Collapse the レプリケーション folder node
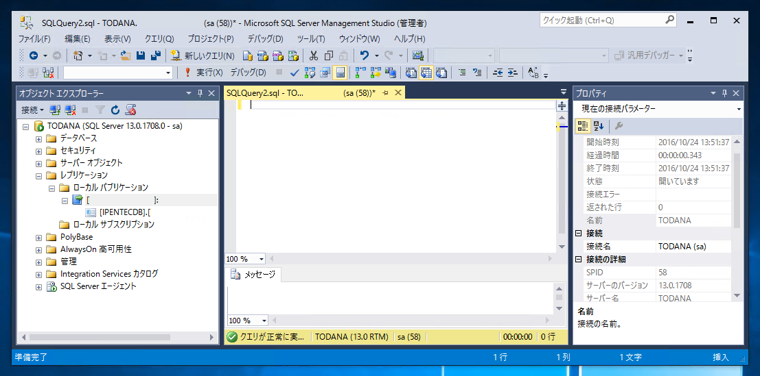 [39, 175]
